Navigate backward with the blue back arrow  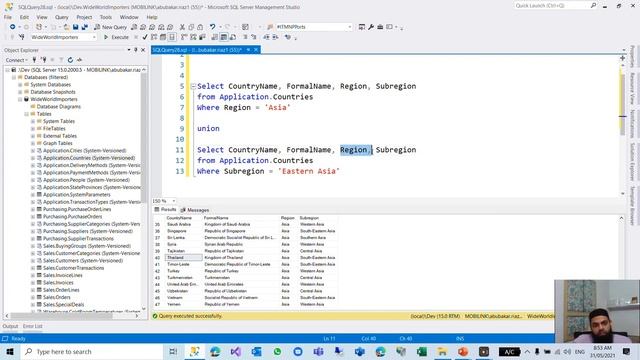pyautogui.click(x=13, y=27)
